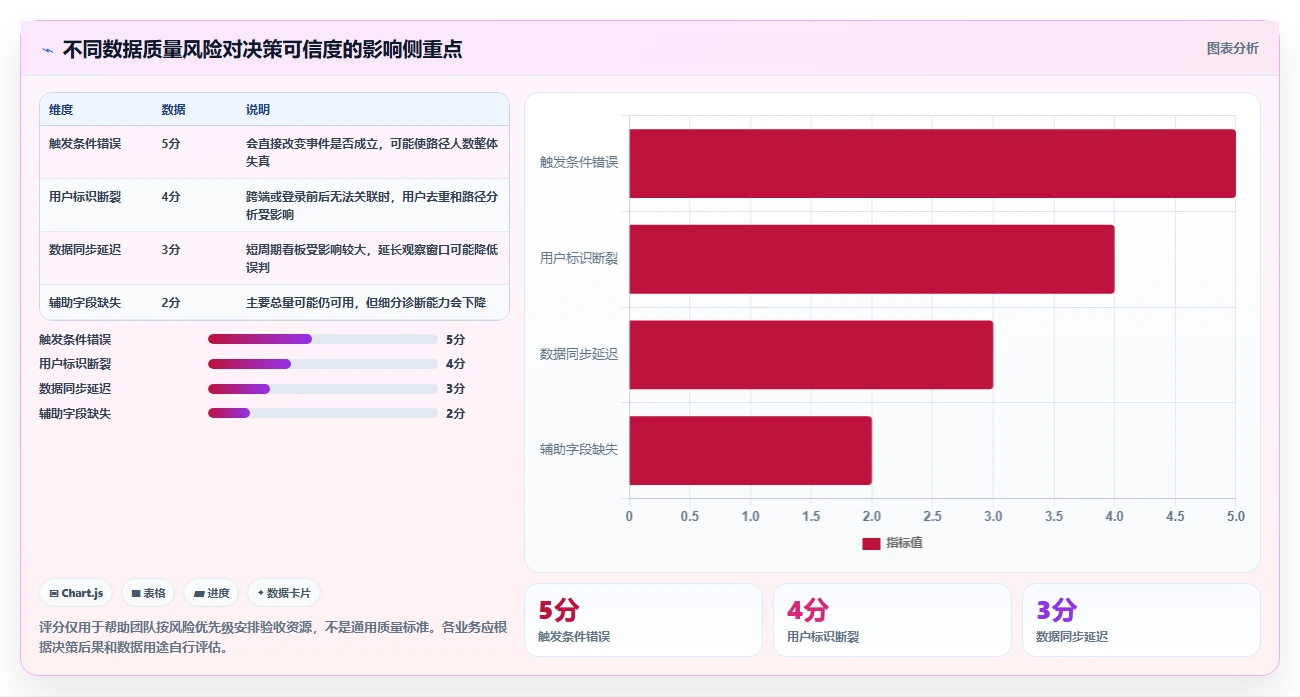Image resolution: width=1300 pixels, height=697 pixels.
Task: Click the lightning icon beside the page title
Action: pyautogui.click(x=47, y=50)
